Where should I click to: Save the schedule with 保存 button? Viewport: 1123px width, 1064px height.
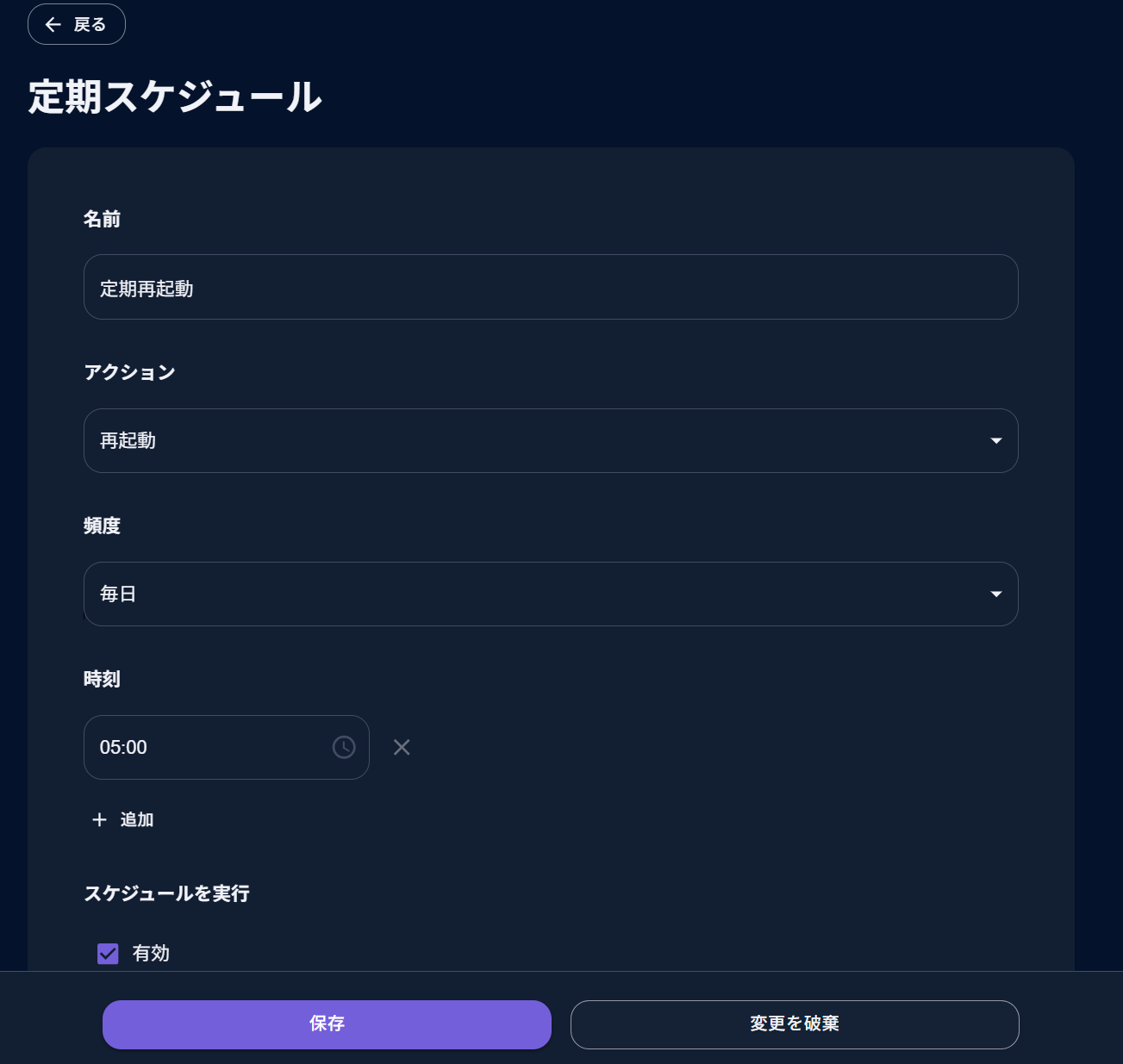[327, 1024]
